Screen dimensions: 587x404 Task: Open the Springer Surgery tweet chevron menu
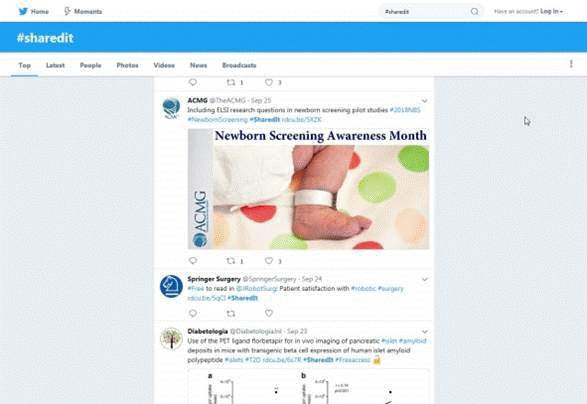[x=425, y=279]
